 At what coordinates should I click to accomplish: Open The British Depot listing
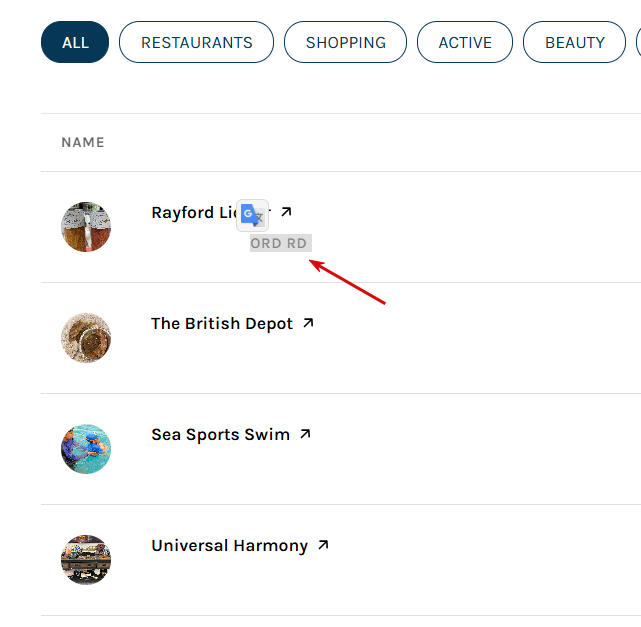tap(222, 323)
